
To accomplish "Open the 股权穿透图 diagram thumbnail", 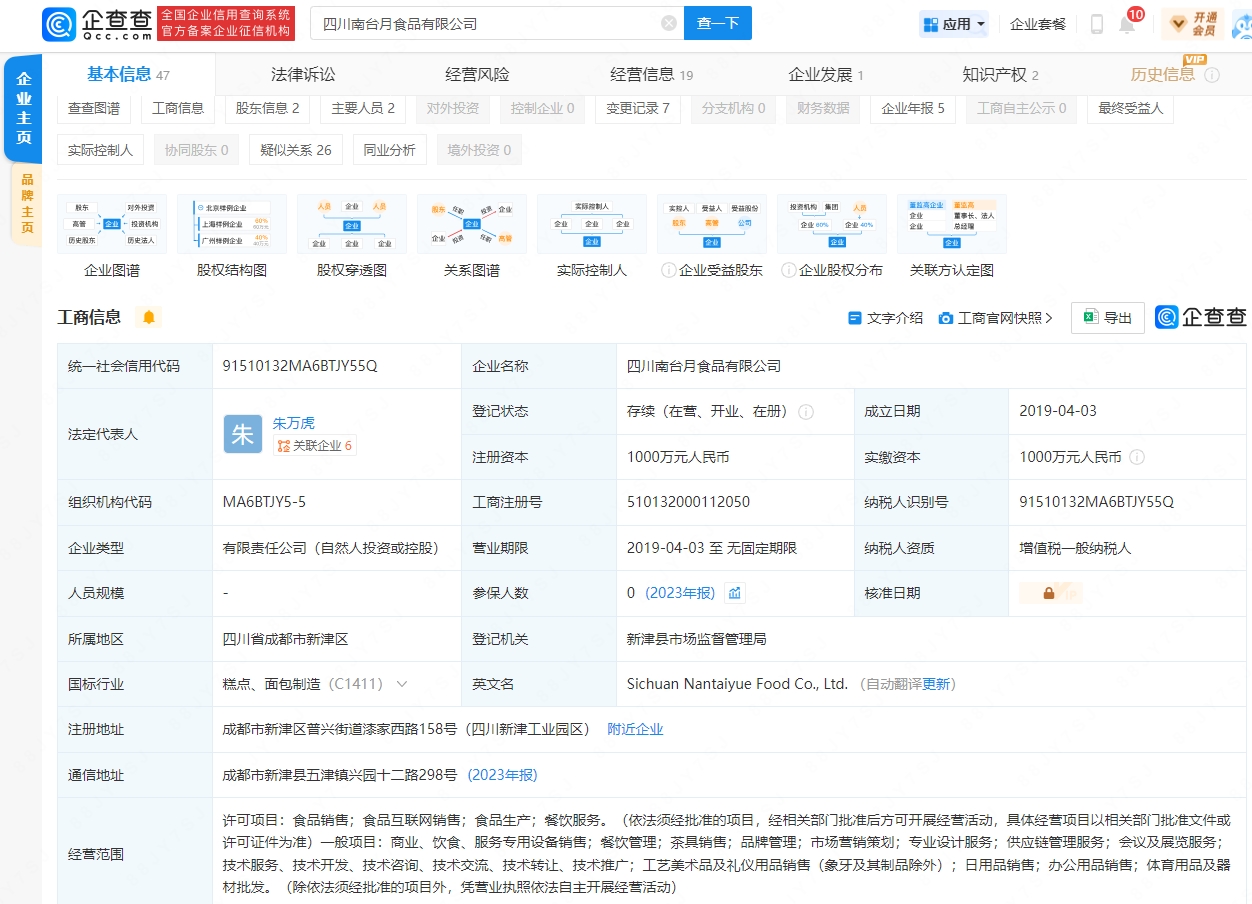I will [x=352, y=224].
